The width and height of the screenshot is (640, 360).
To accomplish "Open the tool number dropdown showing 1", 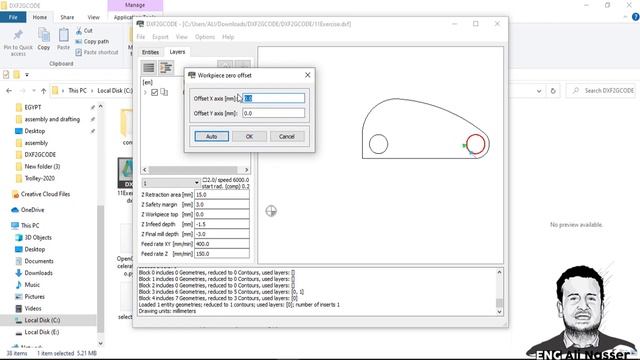I will tap(171, 183).
